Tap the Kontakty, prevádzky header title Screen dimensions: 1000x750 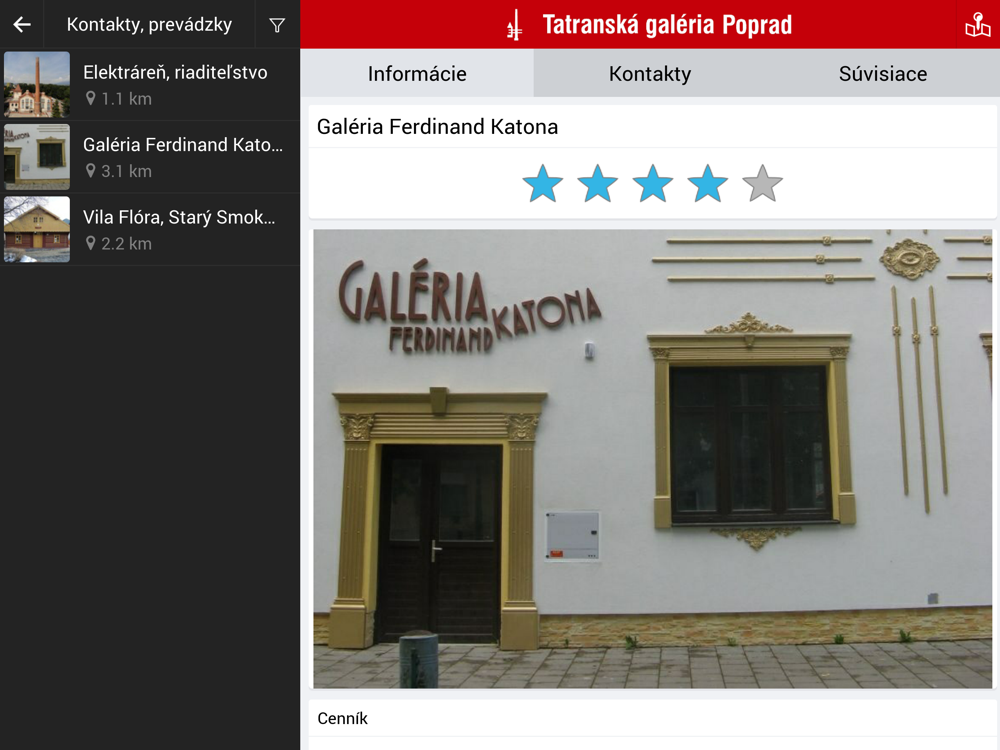click(149, 24)
